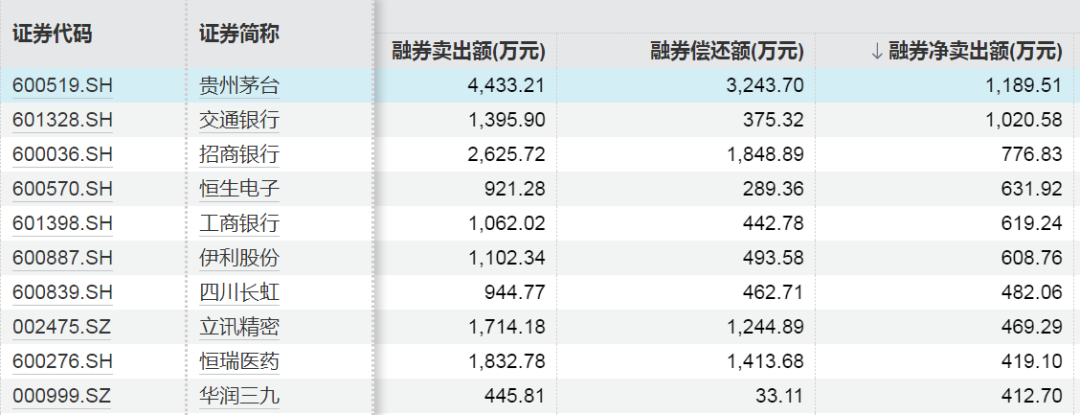
Task: Click the net value 1,189.51
Action: pos(1025,86)
